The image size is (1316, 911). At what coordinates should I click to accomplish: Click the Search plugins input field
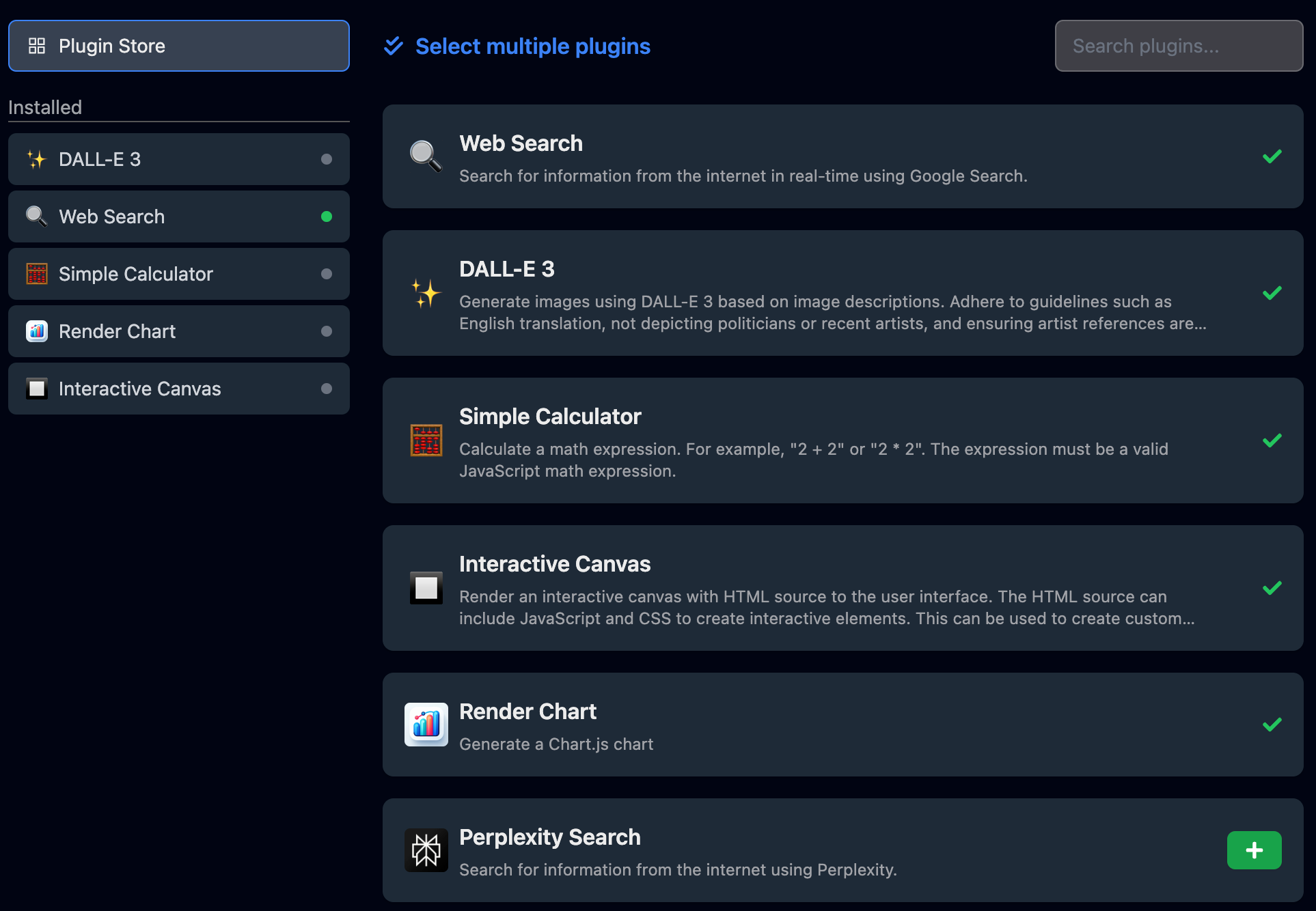1178,46
